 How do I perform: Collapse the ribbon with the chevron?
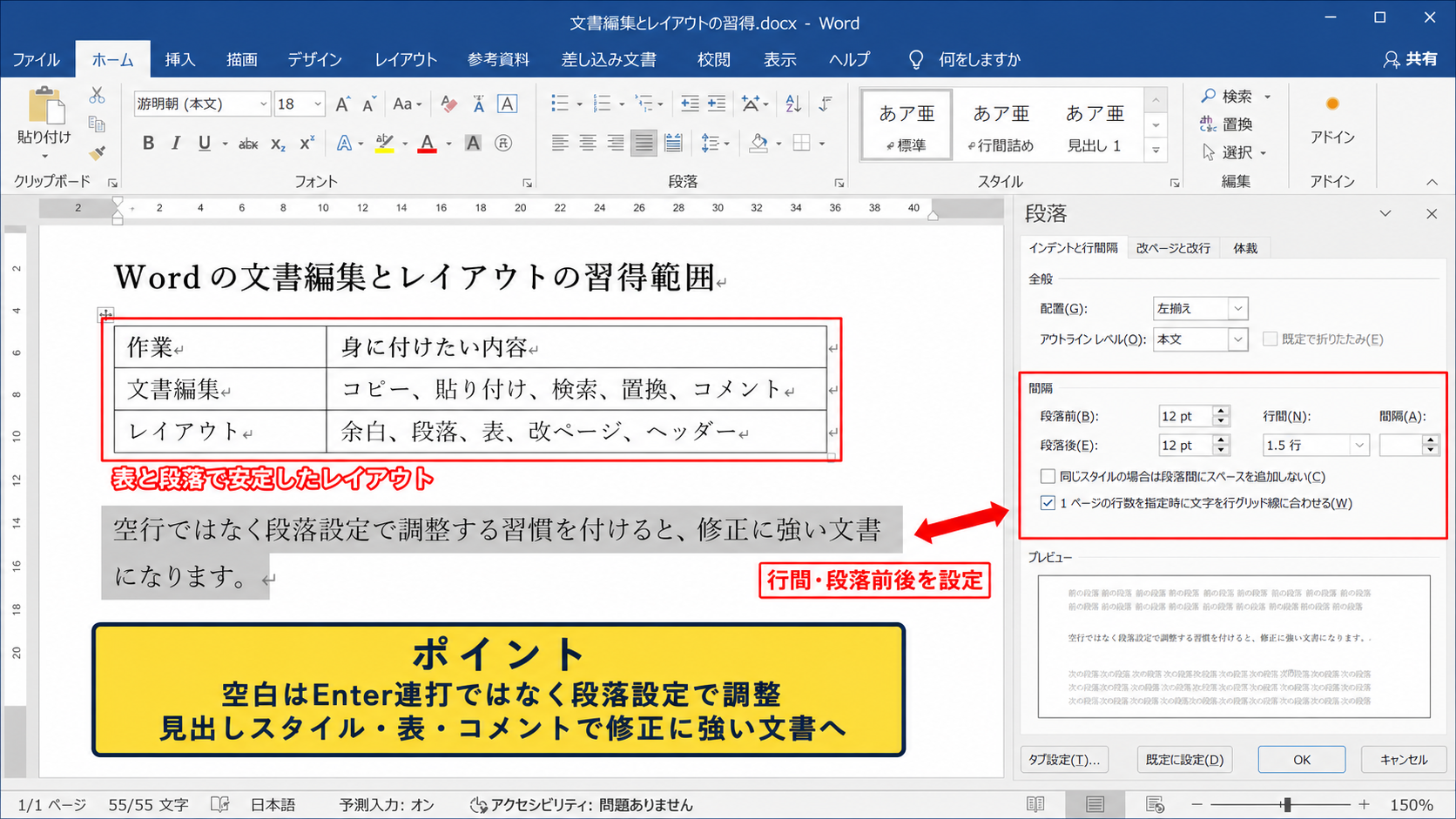1432,182
